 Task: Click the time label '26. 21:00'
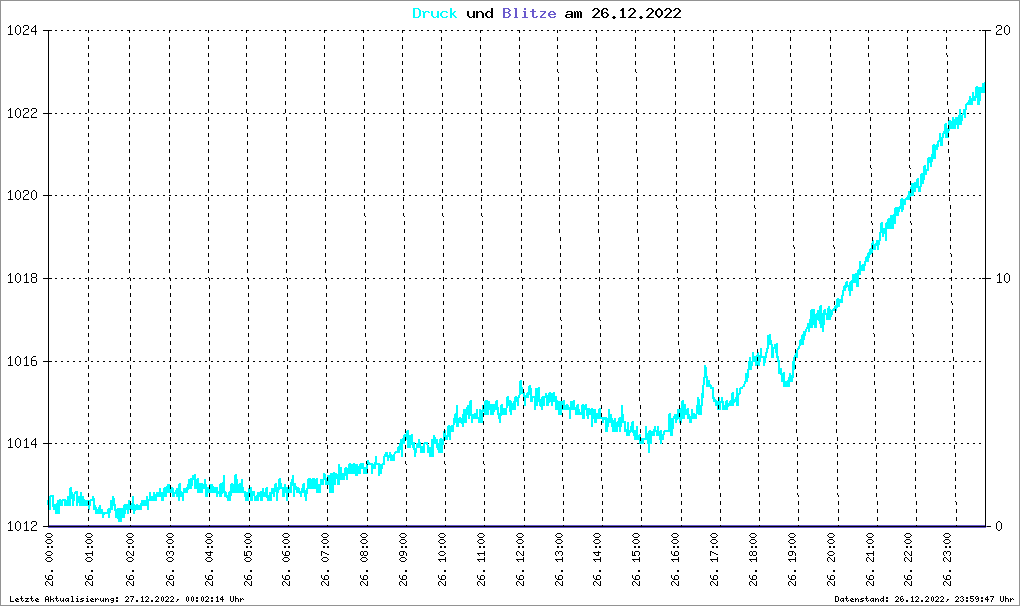[870, 559]
